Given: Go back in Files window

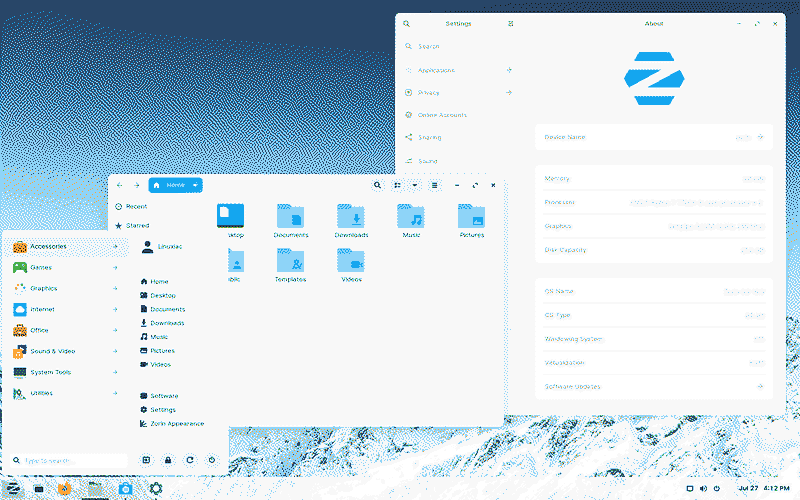Looking at the screenshot, I should point(119,185).
